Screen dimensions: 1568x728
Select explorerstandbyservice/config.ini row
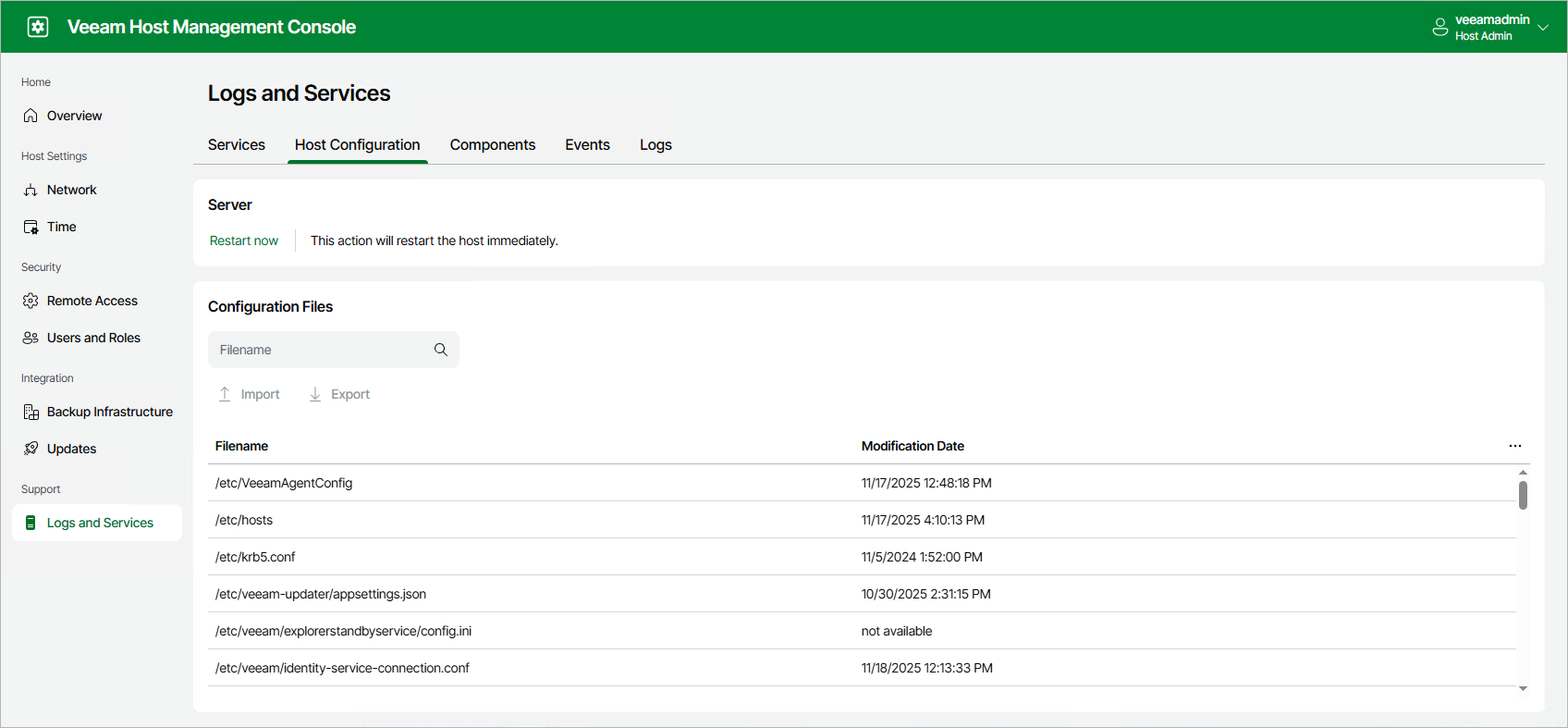(862, 631)
